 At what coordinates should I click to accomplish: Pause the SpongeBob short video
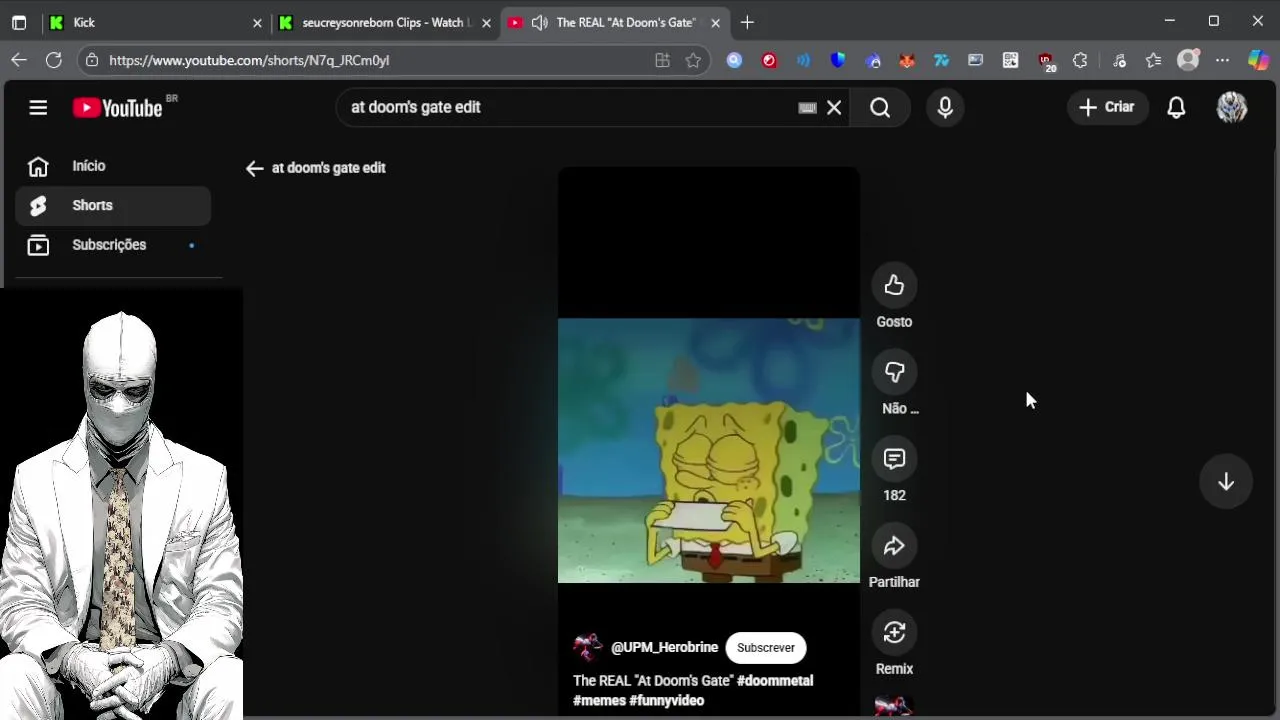(x=709, y=450)
